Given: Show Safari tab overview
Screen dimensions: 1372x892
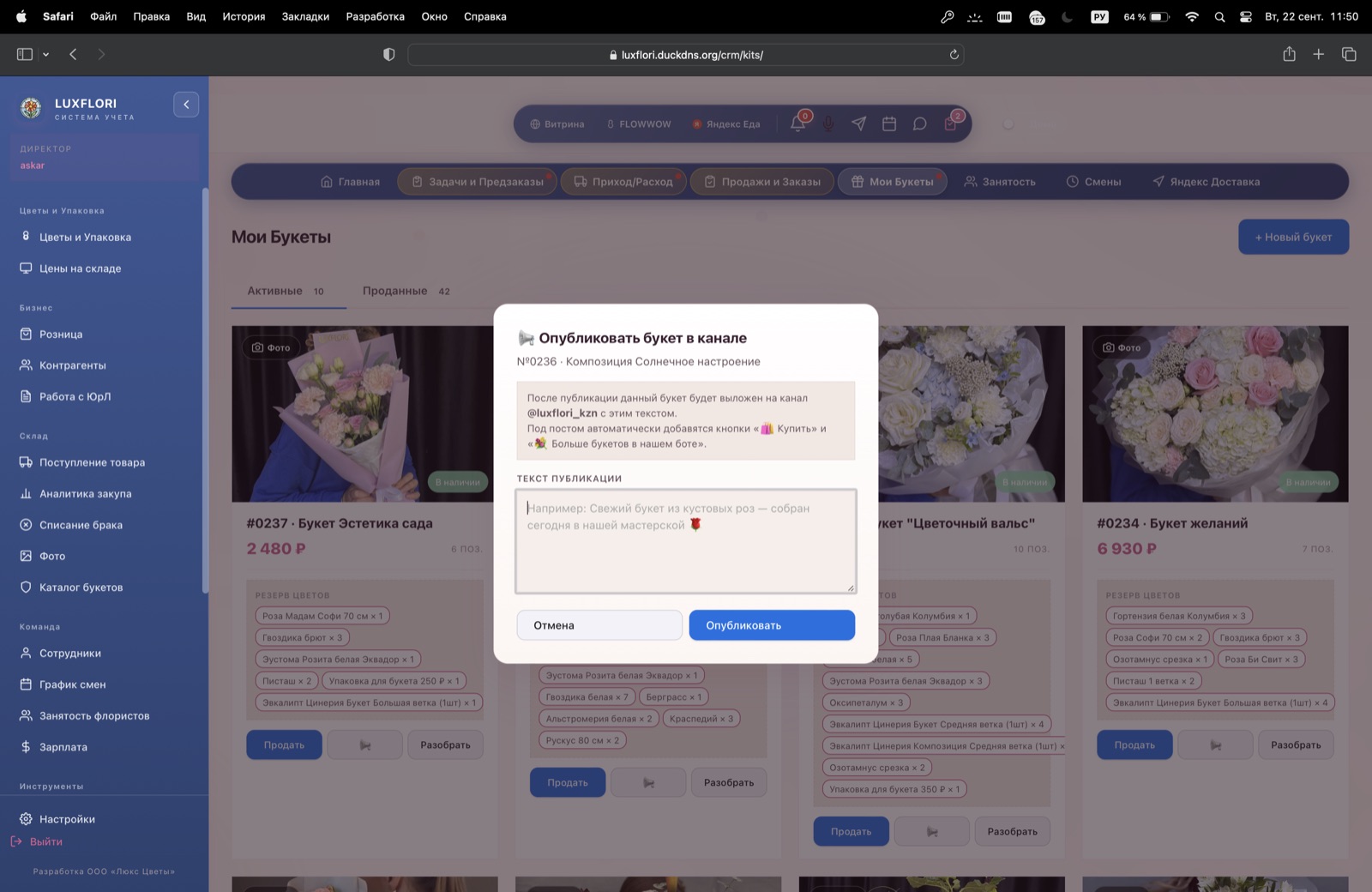Looking at the screenshot, I should coord(1349,54).
